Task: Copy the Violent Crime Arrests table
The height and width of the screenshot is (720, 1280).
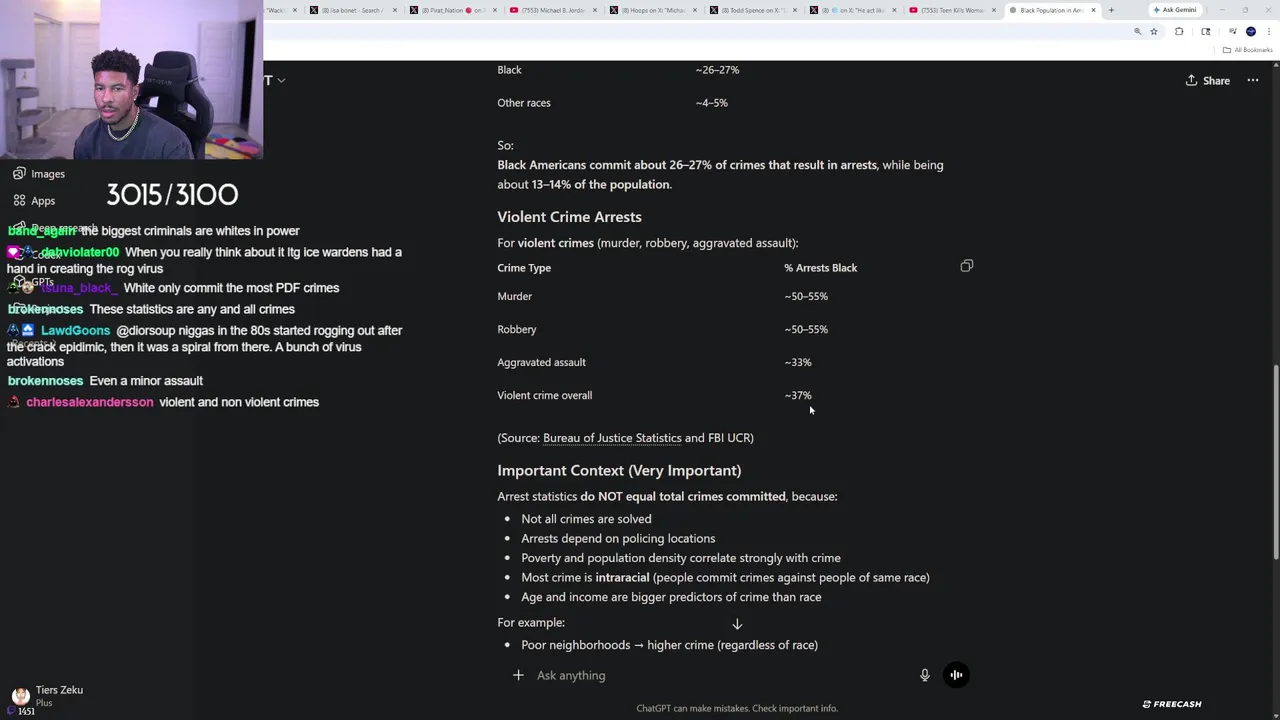Action: point(966,266)
